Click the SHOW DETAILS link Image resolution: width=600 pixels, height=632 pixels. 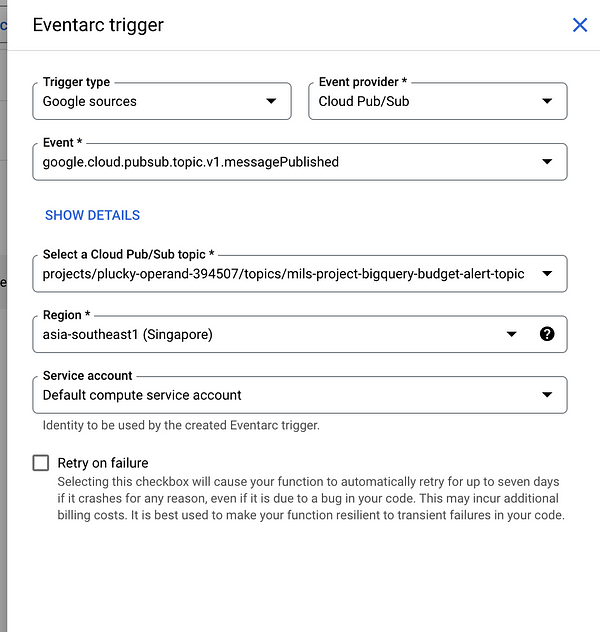click(x=92, y=215)
